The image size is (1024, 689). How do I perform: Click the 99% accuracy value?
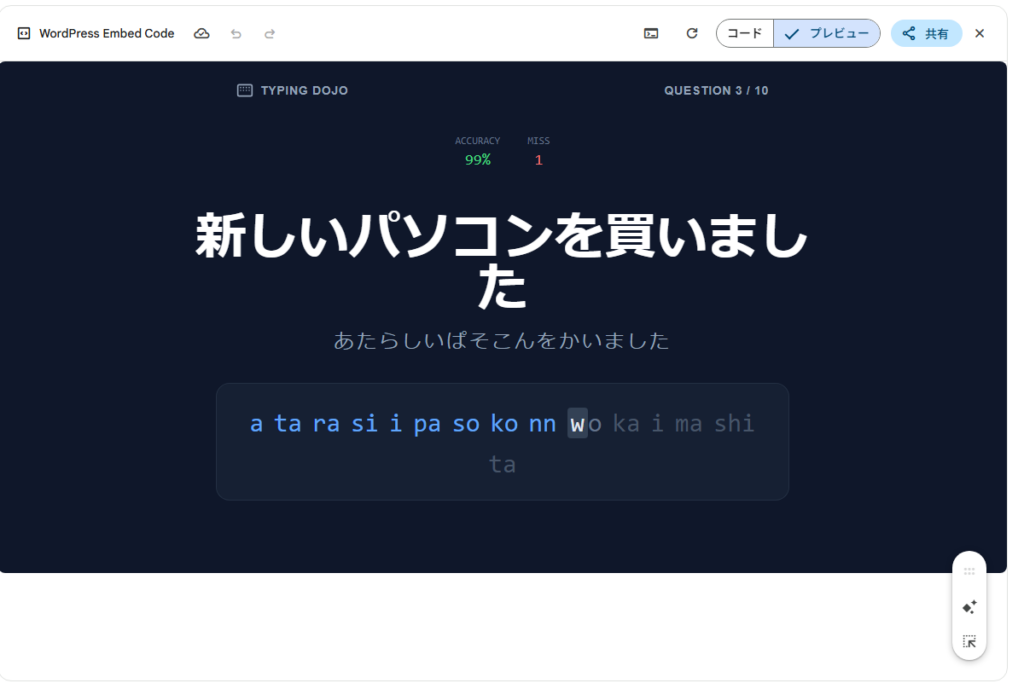click(x=477, y=160)
